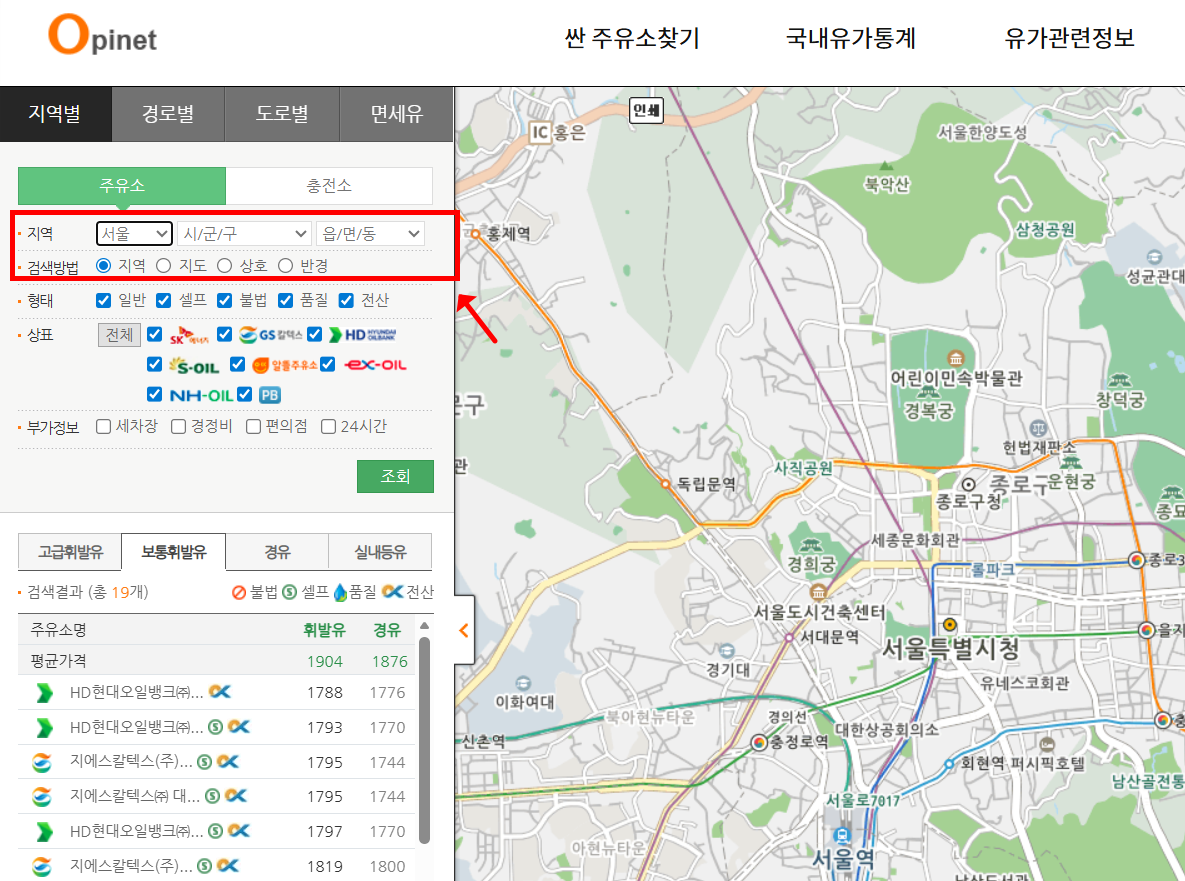Open the 싼 주유소찾기 menu
Viewport: 1185px width, 881px height.
(632, 38)
